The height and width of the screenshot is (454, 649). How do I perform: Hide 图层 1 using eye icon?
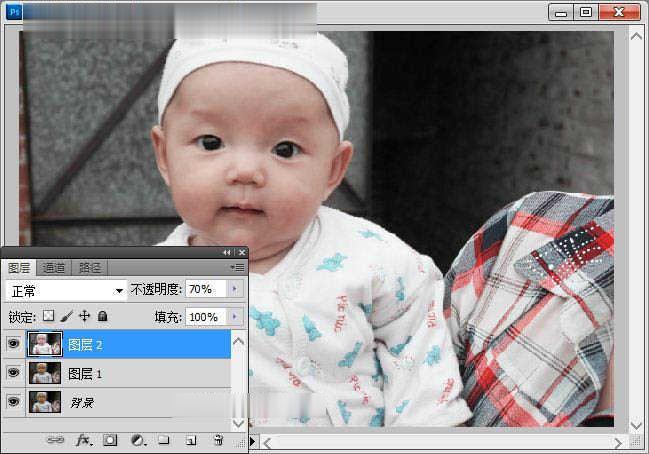13,373
